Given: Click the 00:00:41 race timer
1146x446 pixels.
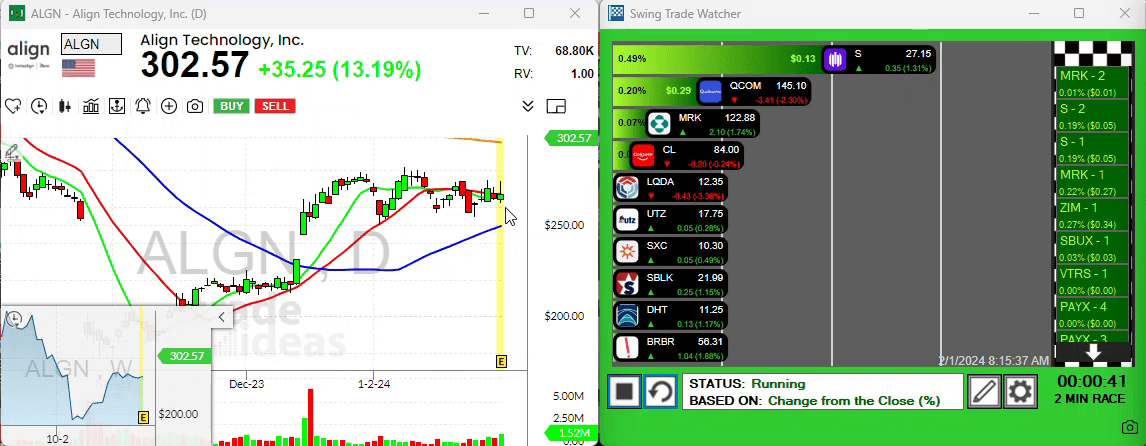Looking at the screenshot, I should click(1093, 381).
